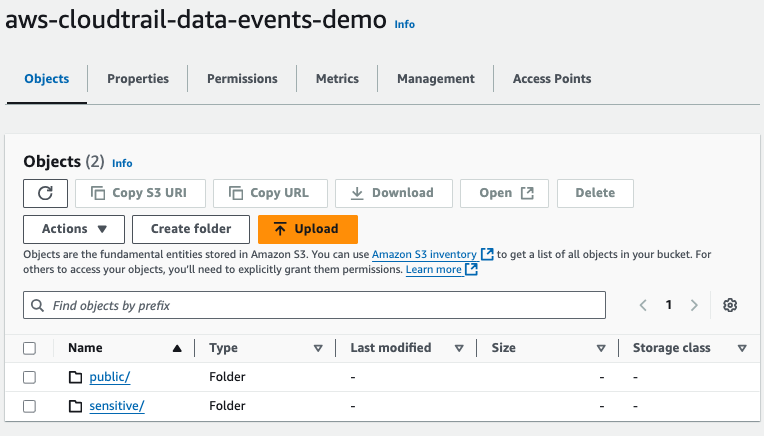Click the orange Upload button
Screen dimensions: 764x436
[308, 229]
